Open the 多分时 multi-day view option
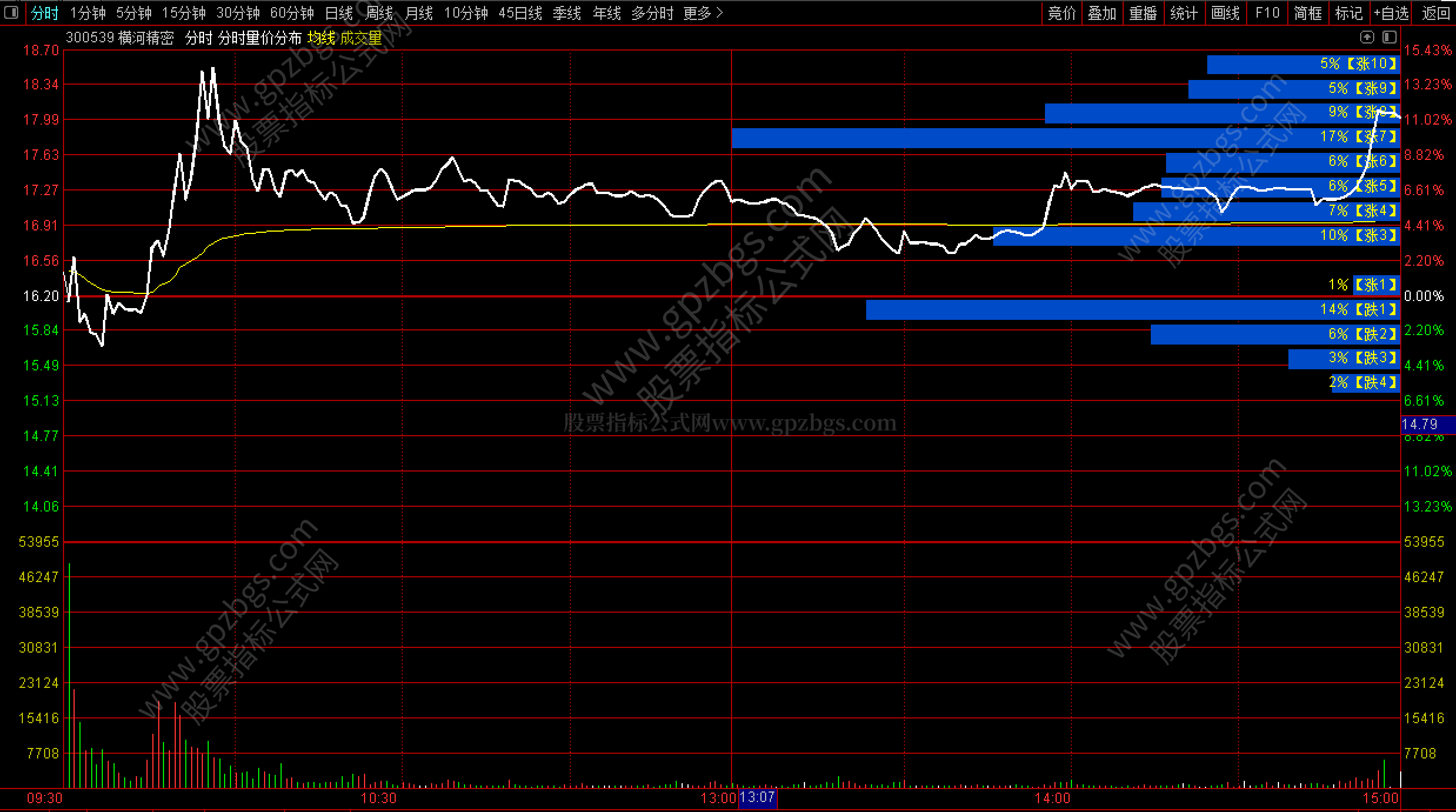The image size is (1456, 812). coord(652,13)
